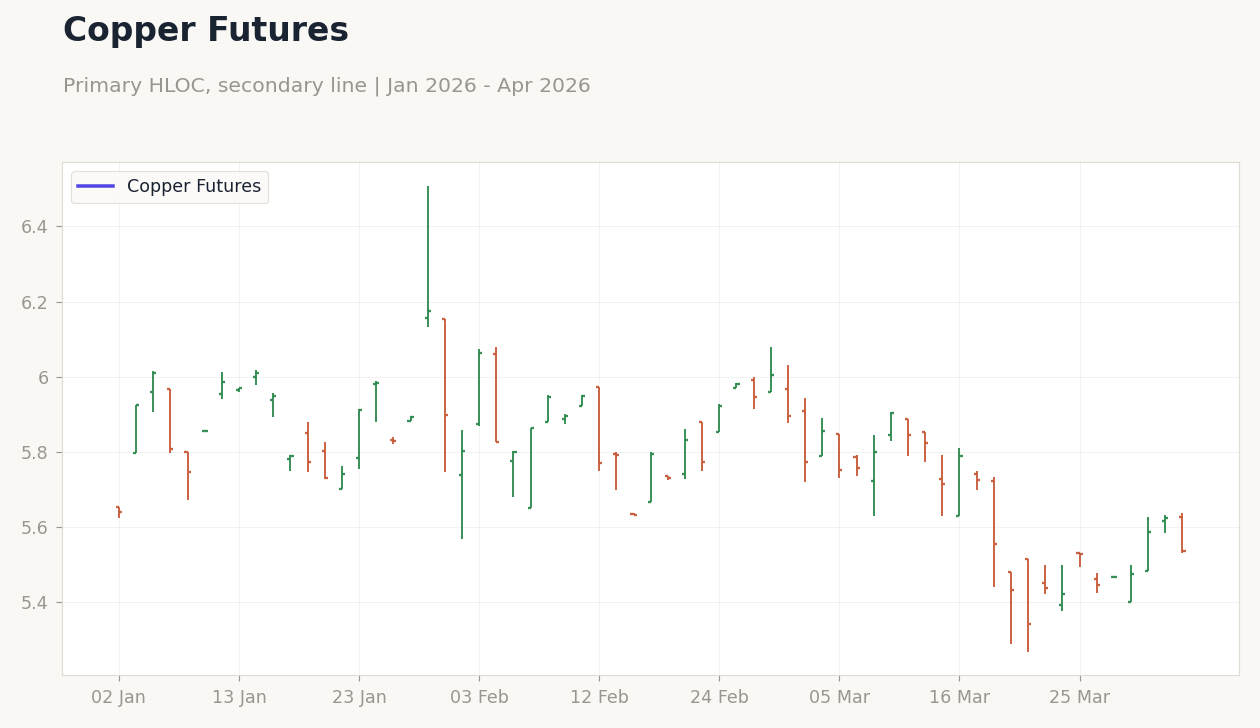The image size is (1260, 728).
Task: Select the first red bar at 02 Jan
Action: pyautogui.click(x=119, y=512)
